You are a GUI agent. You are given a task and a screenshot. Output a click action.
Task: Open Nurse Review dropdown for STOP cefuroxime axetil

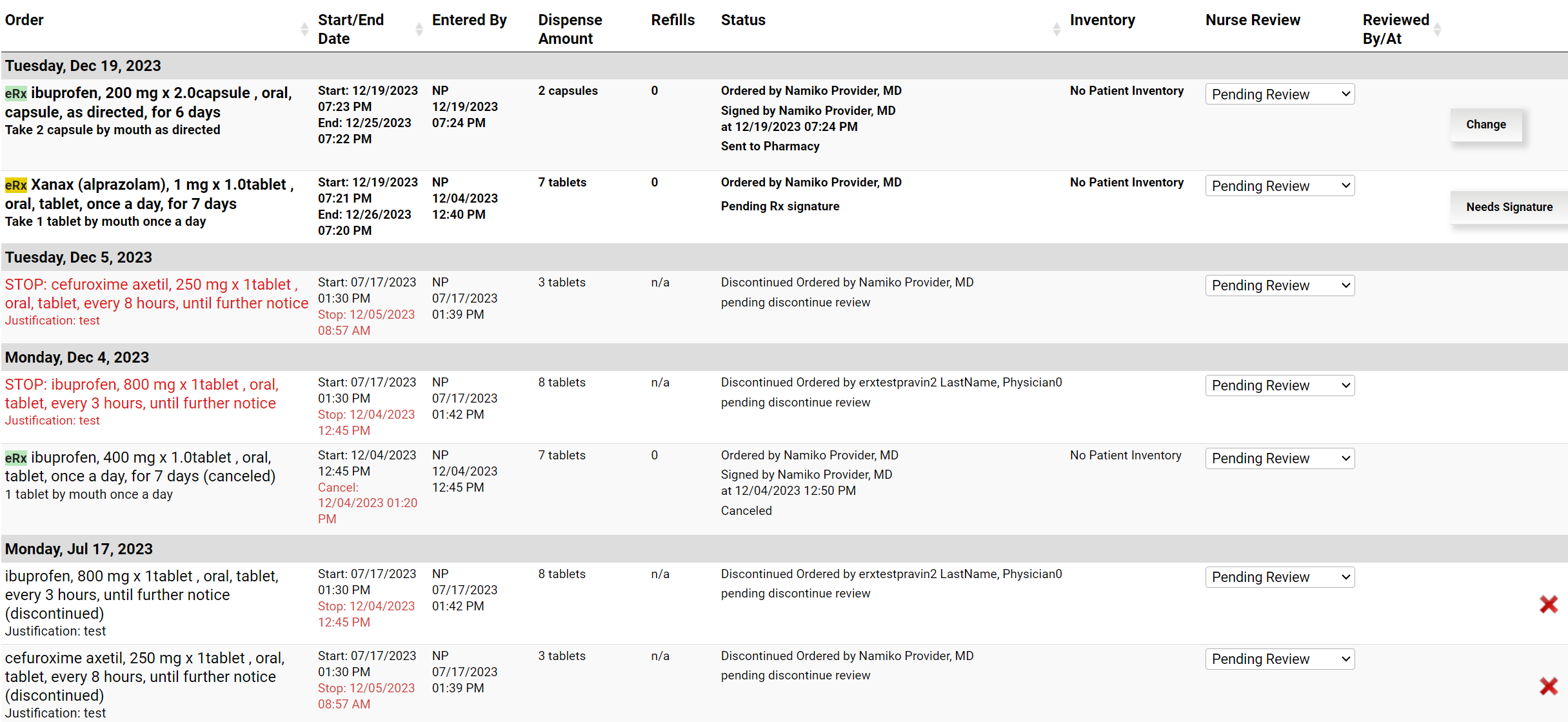click(x=1280, y=285)
